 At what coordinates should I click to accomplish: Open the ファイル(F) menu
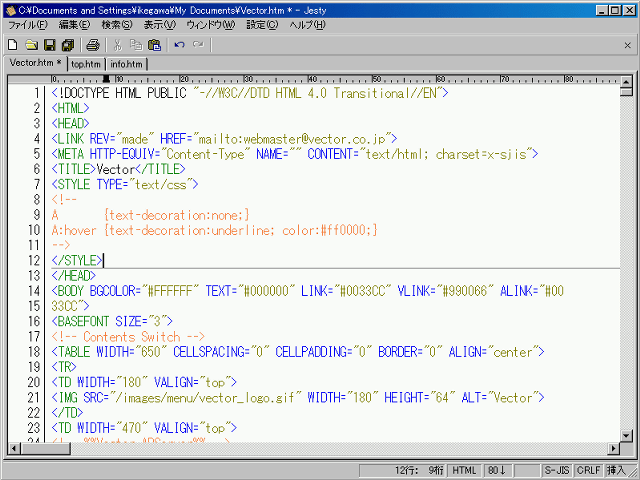(28, 25)
